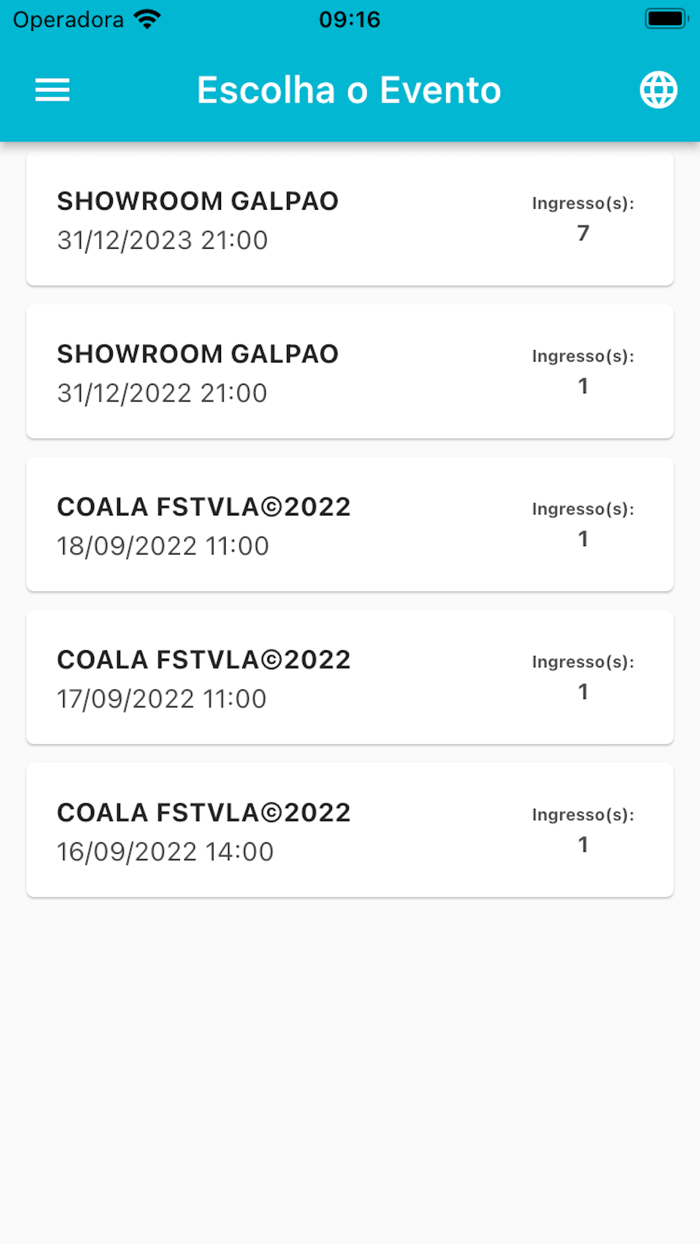Tap the Ingresso(s) count 7
The image size is (700, 1244).
(x=583, y=233)
